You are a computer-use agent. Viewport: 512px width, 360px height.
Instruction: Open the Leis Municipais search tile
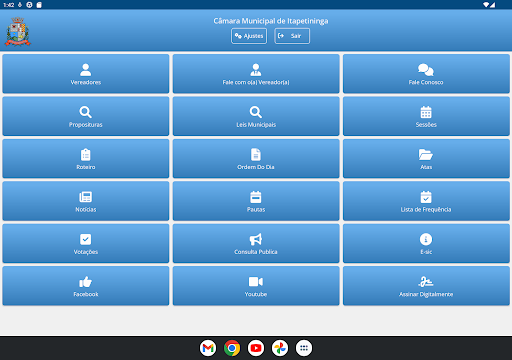256,116
